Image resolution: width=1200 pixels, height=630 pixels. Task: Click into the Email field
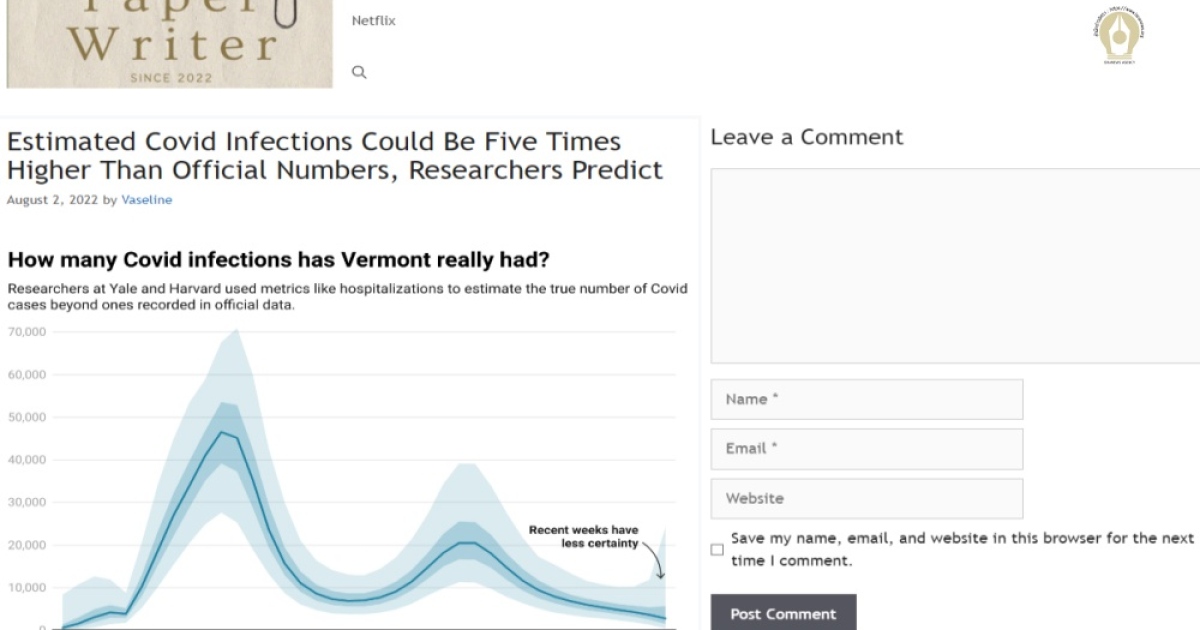[867, 449]
